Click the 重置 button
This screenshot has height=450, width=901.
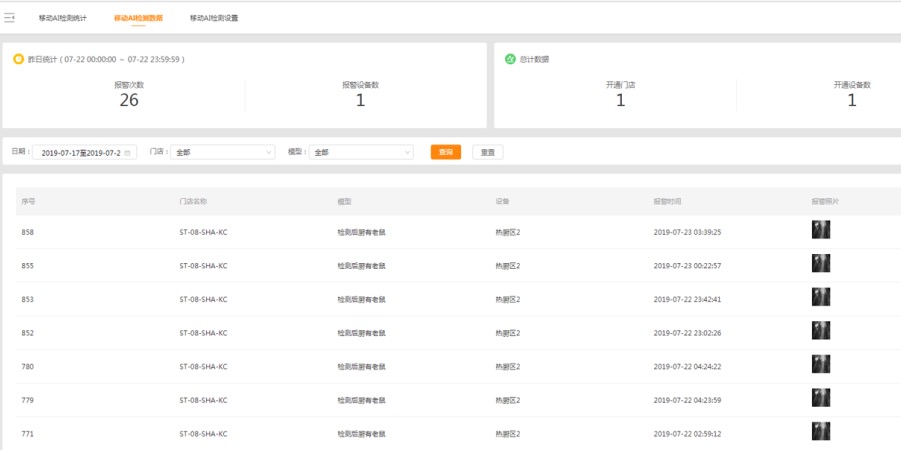[488, 152]
